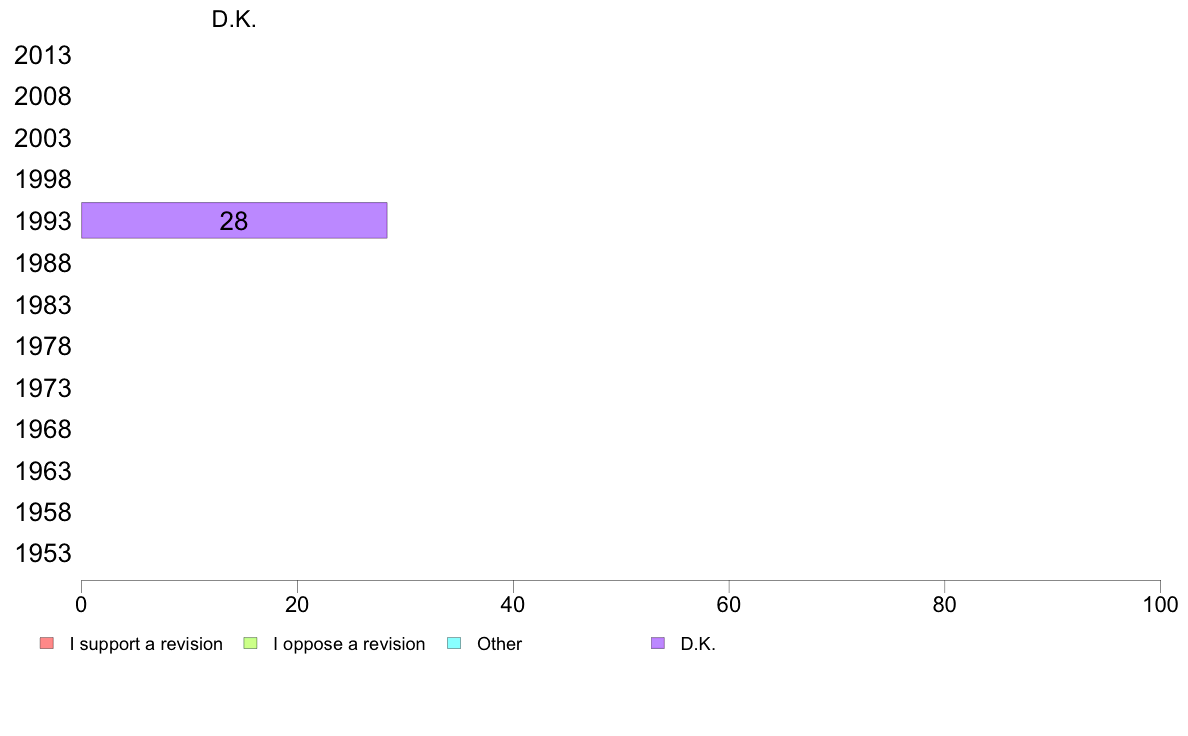The width and height of the screenshot is (1188, 736).
Task: Click the 'D.K.' legend label text
Action: point(698,644)
